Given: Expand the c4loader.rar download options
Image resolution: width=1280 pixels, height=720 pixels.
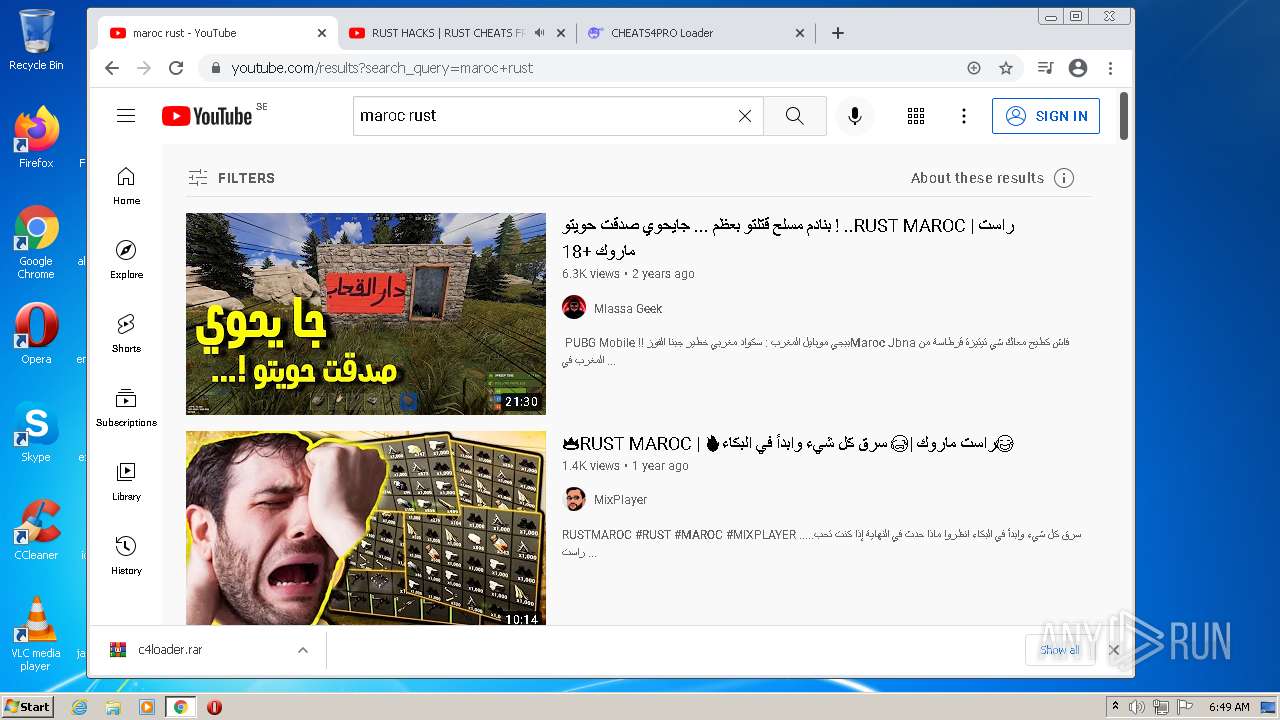Looking at the screenshot, I should (x=302, y=650).
